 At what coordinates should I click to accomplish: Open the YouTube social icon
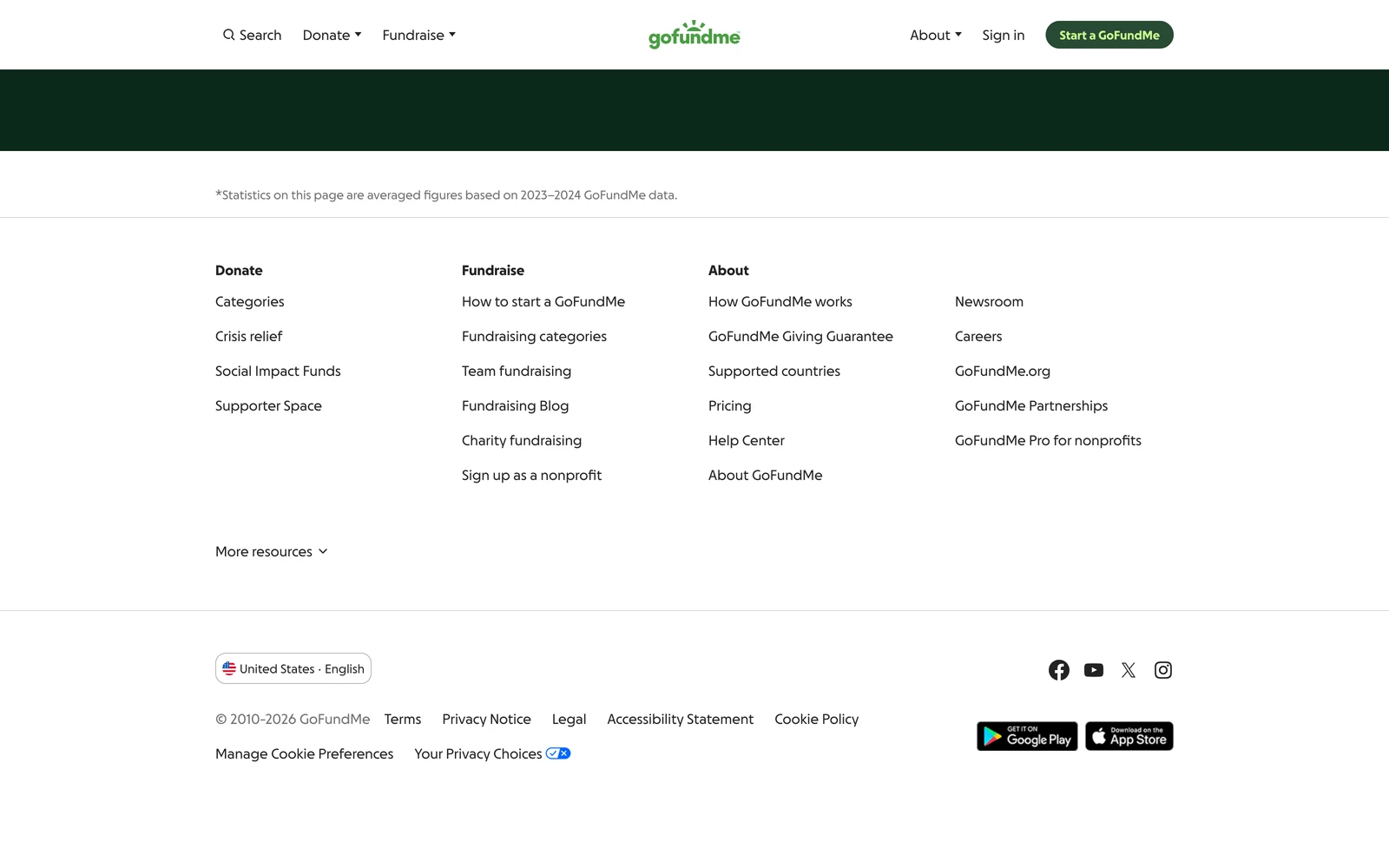tap(1094, 670)
